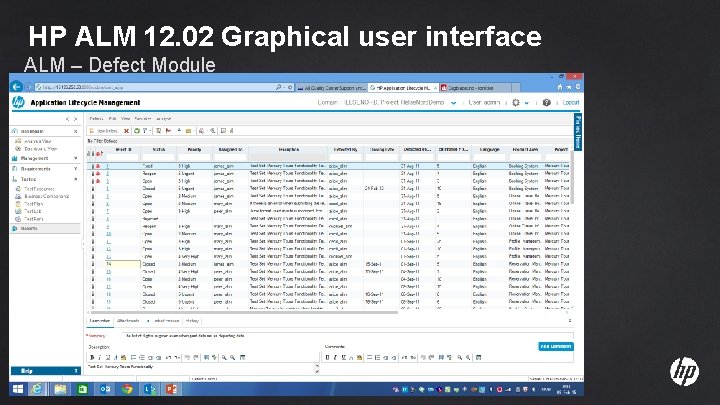720x405 pixels.
Task: Collapse the Testing sidebar section
Action: [x=76, y=179]
